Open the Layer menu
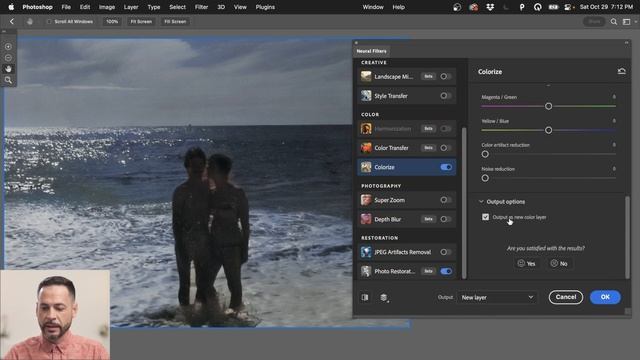Viewport: 640px width, 360px height. (x=131, y=7)
